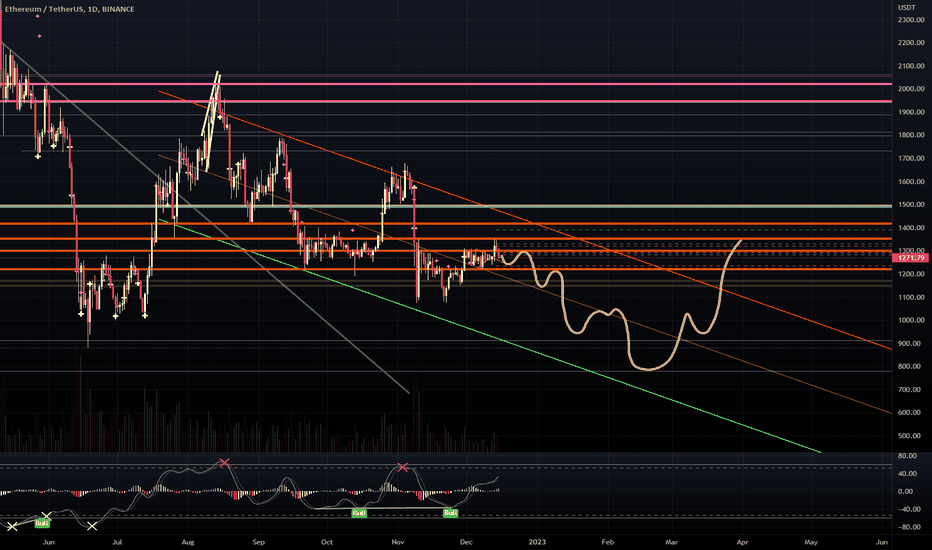Select the 1271.79 current price tag

912,258
